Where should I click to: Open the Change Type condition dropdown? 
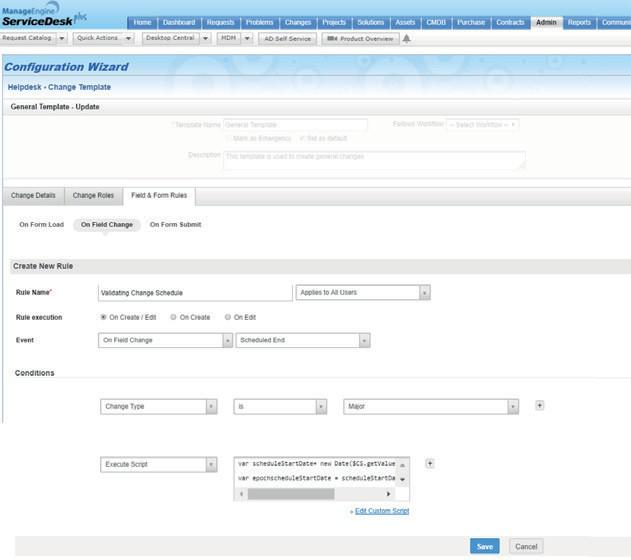click(159, 406)
